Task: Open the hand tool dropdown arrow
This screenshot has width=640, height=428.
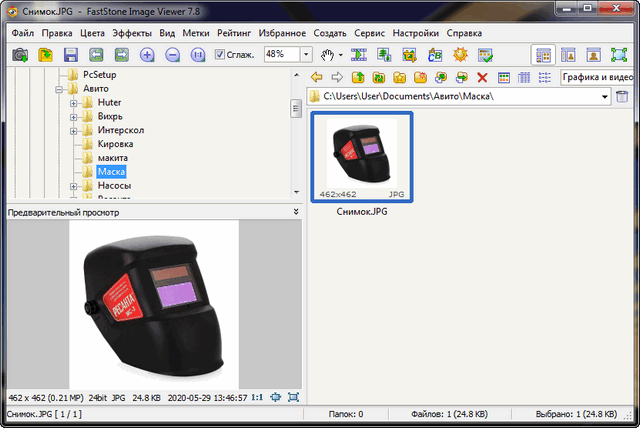Action: pyautogui.click(x=340, y=55)
